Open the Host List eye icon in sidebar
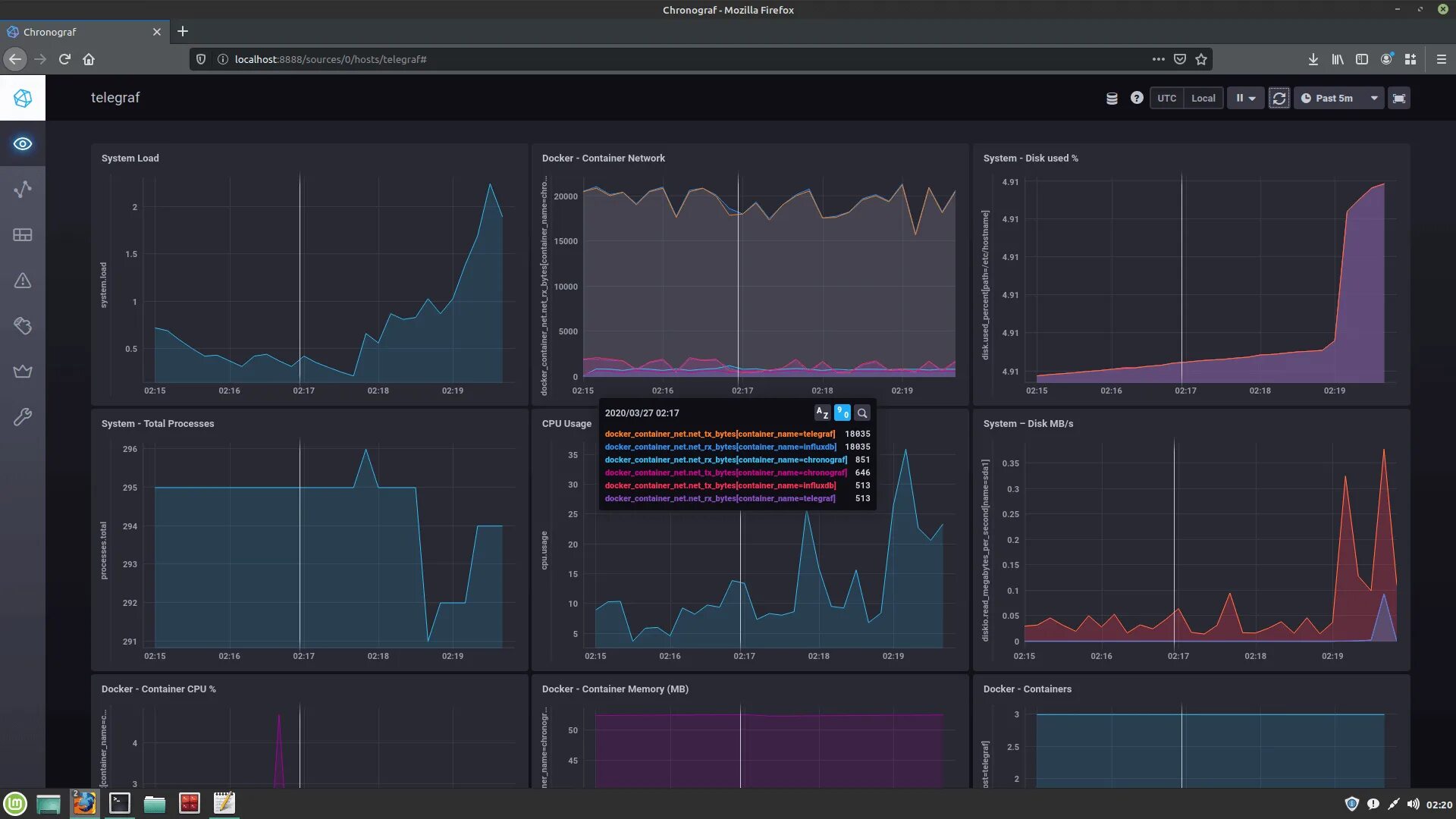Image resolution: width=1456 pixels, height=819 pixels. [x=23, y=144]
